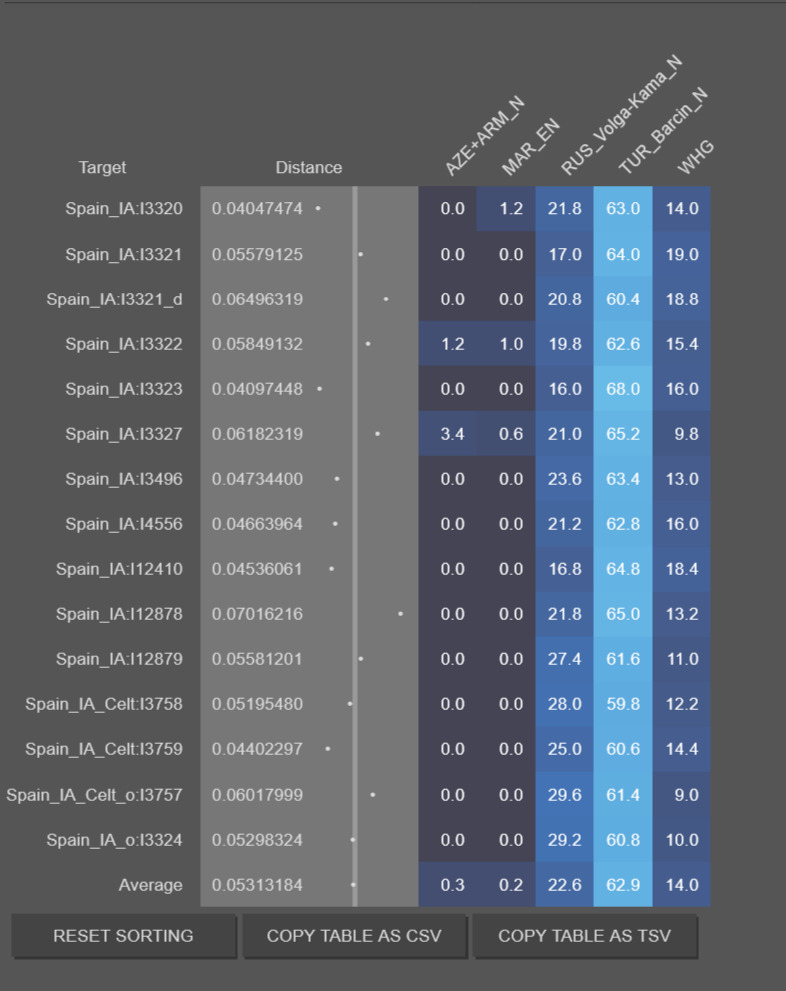Click distance value 0.07016216
This screenshot has height=991, width=786.
tap(257, 614)
